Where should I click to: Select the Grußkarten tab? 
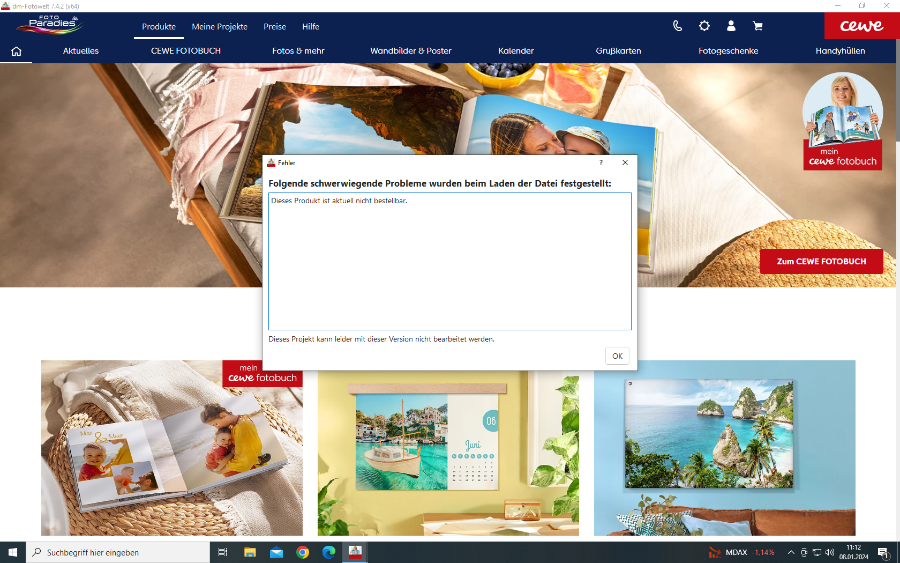(x=618, y=51)
